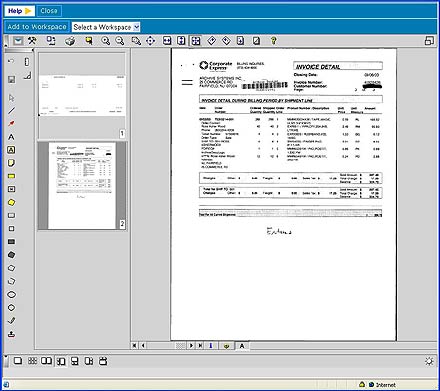The height and width of the screenshot is (391, 440).
Task: Toggle the single page layout view
Action: click(x=18, y=361)
